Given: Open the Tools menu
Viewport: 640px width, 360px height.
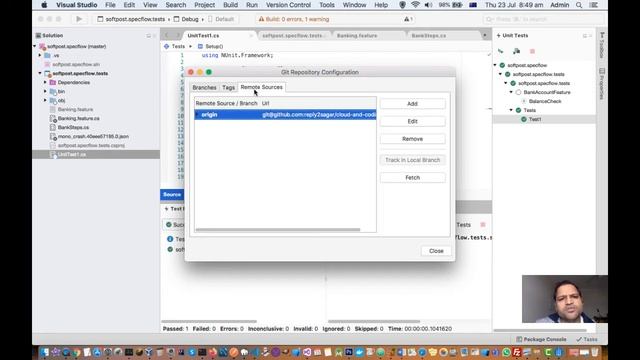Looking at the screenshot, I should click(x=327, y=5).
